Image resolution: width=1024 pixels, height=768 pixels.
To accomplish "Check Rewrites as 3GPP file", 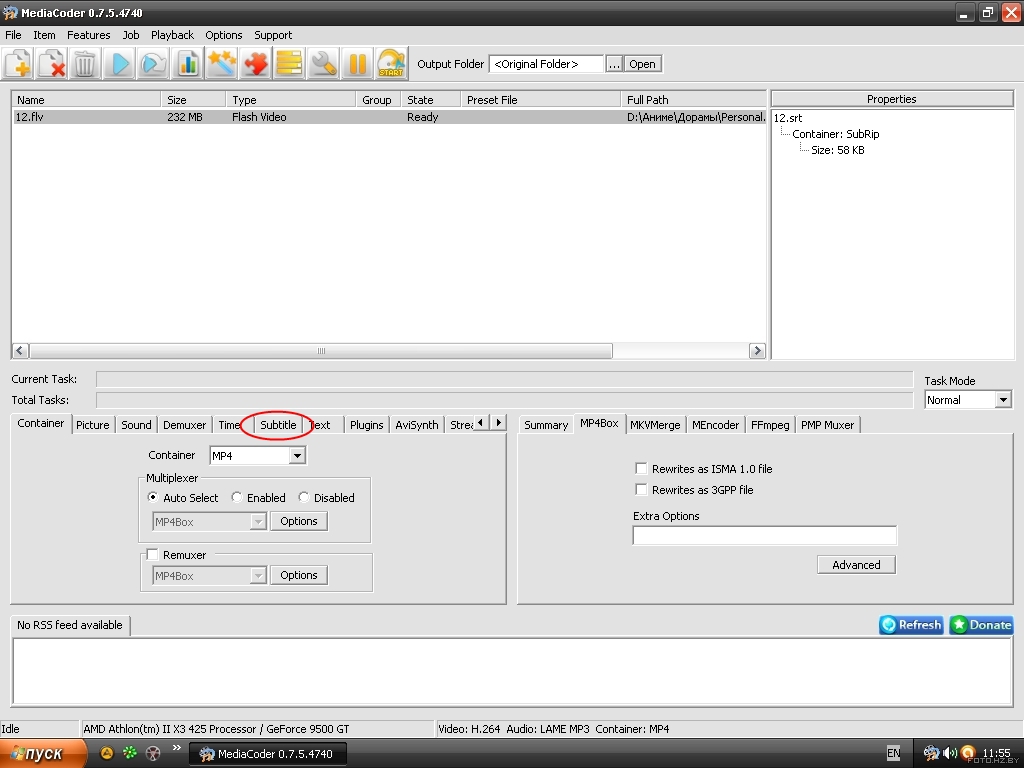I will point(641,489).
